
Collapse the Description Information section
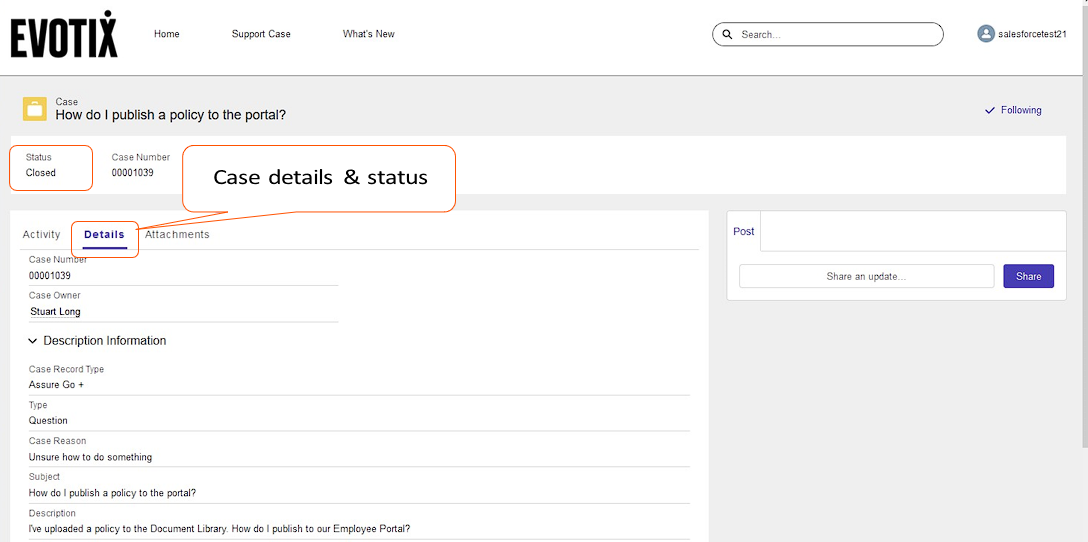pos(34,341)
